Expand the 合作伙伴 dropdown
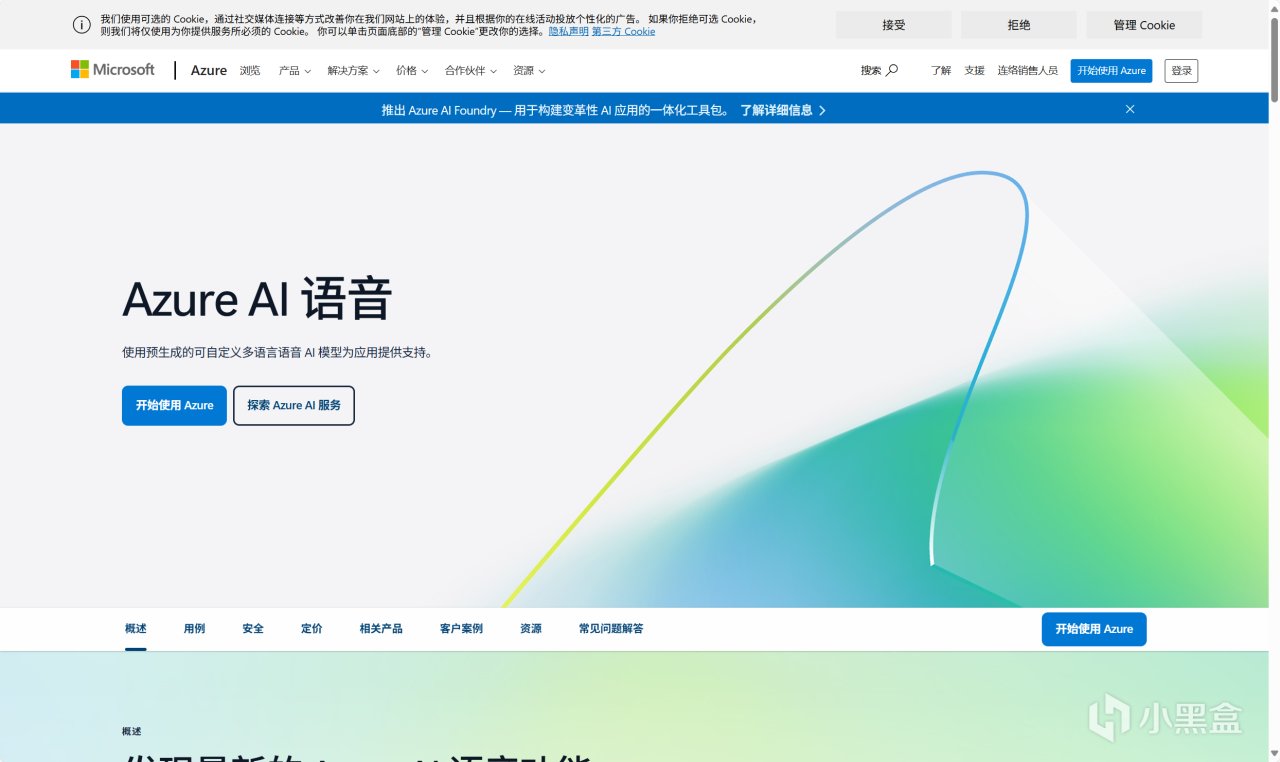The image size is (1280, 762). (471, 70)
